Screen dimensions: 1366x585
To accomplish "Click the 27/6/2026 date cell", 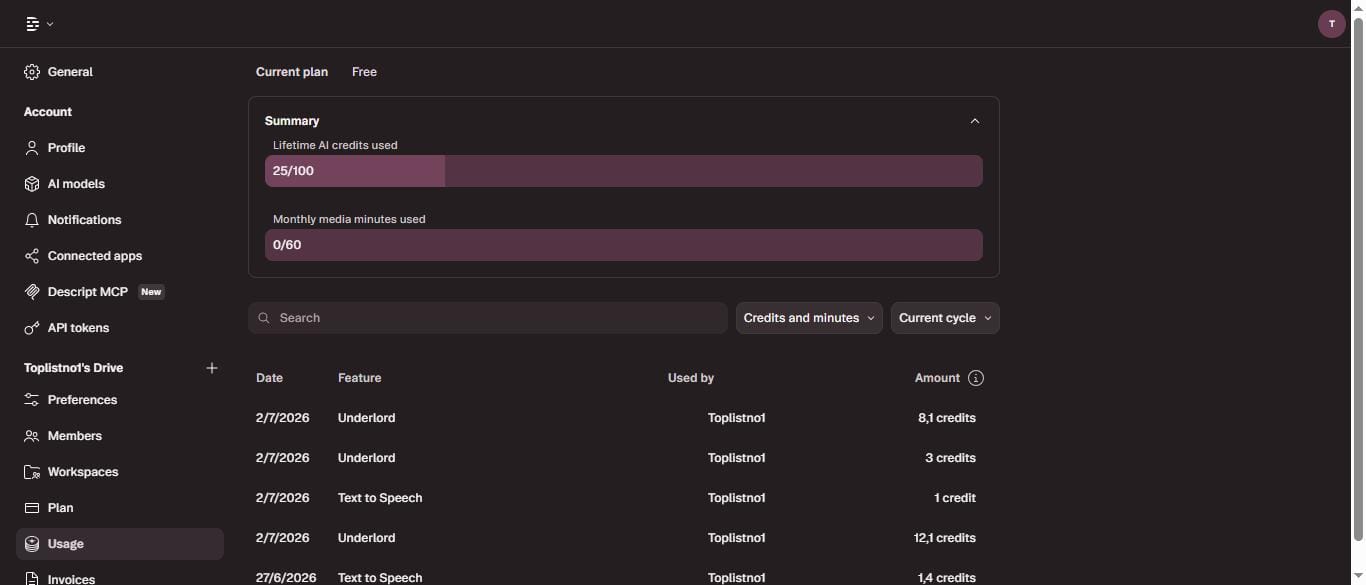I will tap(286, 578).
